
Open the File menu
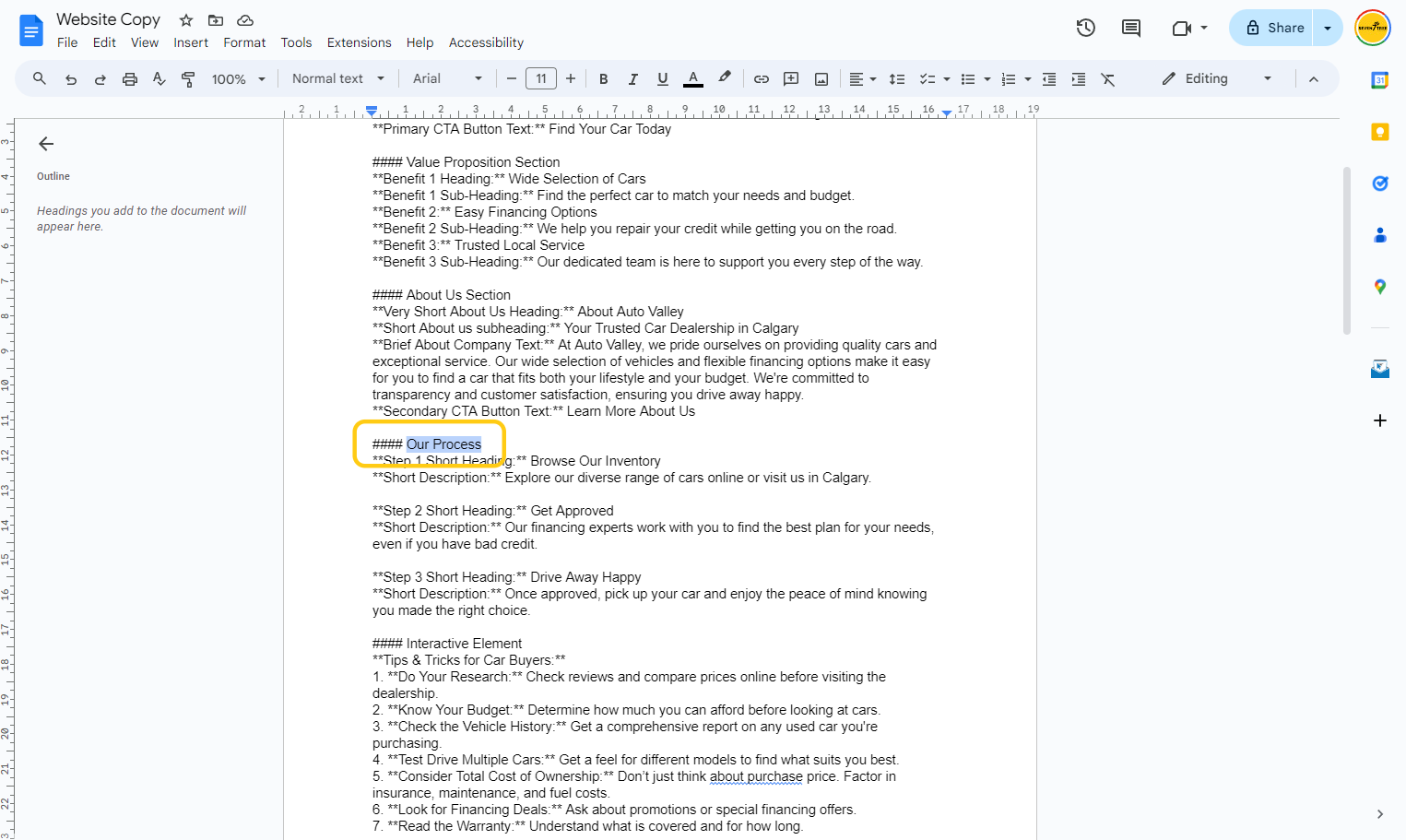tap(67, 42)
